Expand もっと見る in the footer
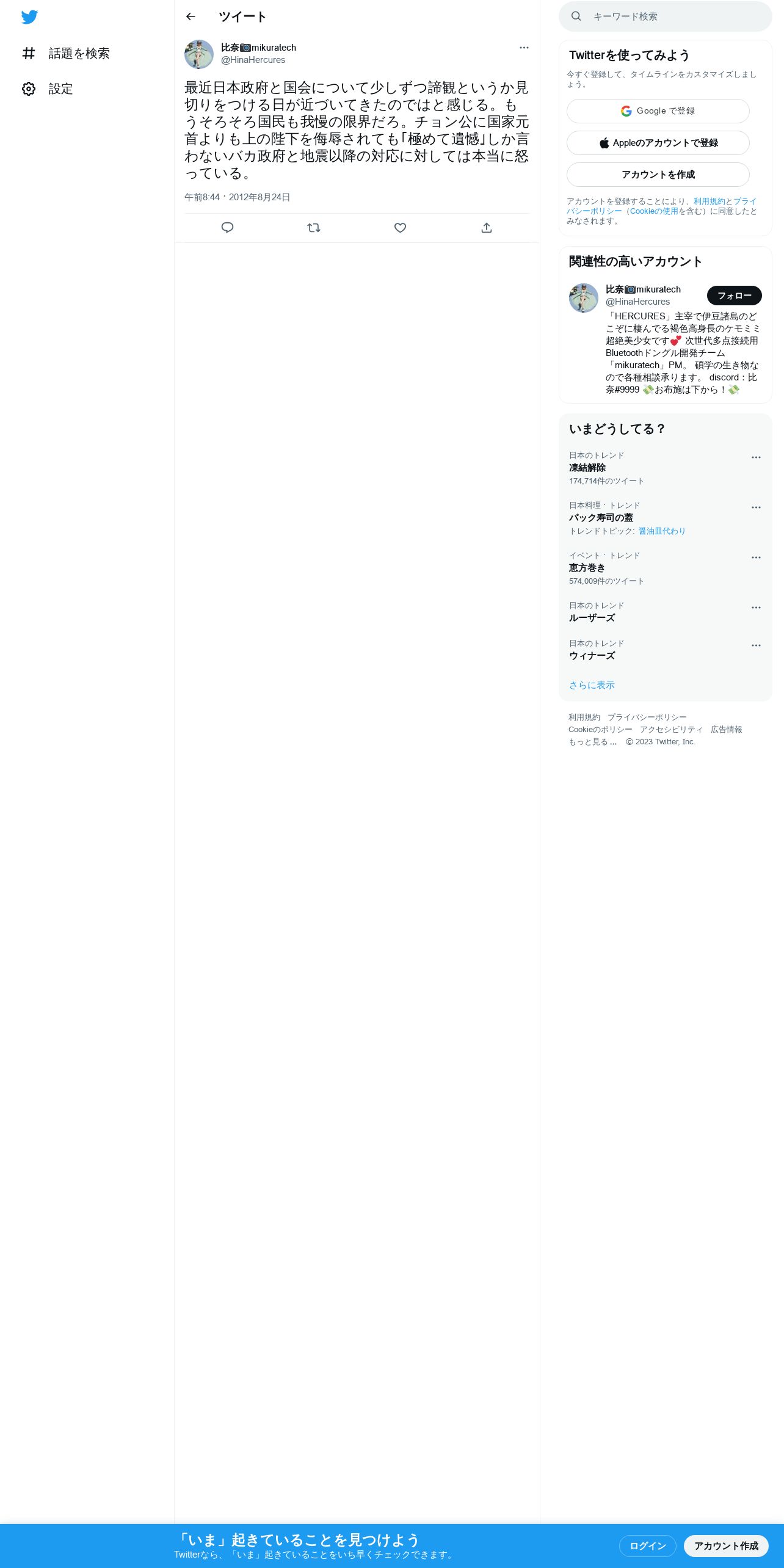The width and height of the screenshot is (784, 1568). point(592,742)
